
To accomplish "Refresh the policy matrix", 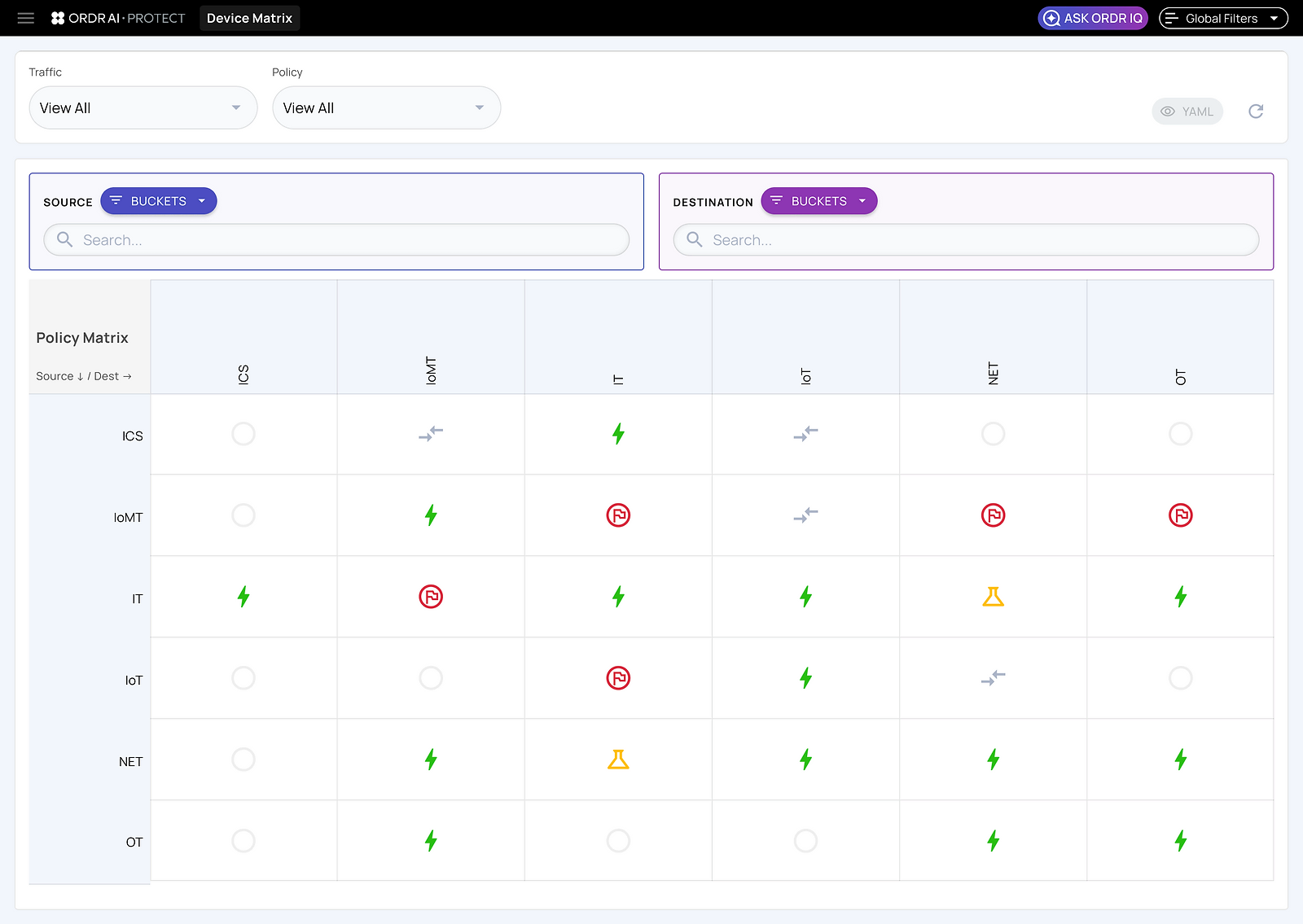I will [1256, 112].
